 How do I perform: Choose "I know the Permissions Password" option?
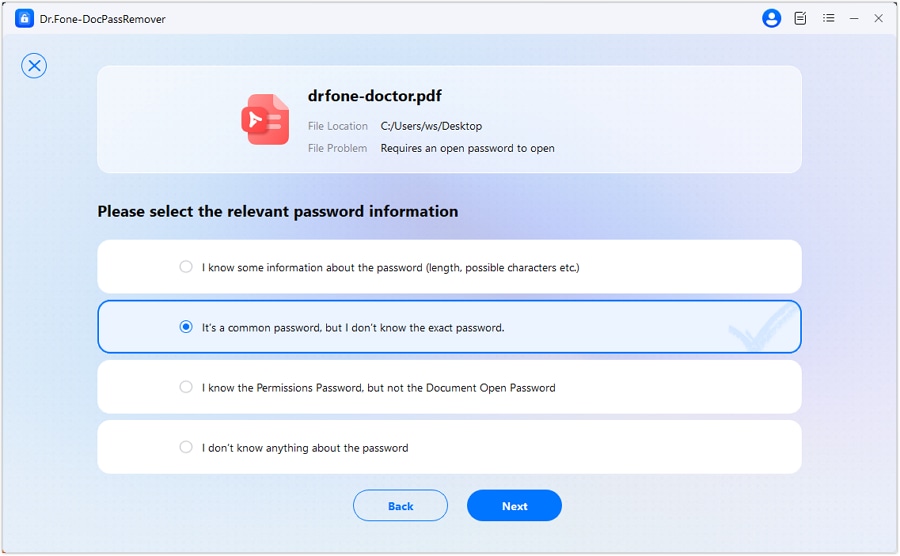pyautogui.click(x=186, y=387)
